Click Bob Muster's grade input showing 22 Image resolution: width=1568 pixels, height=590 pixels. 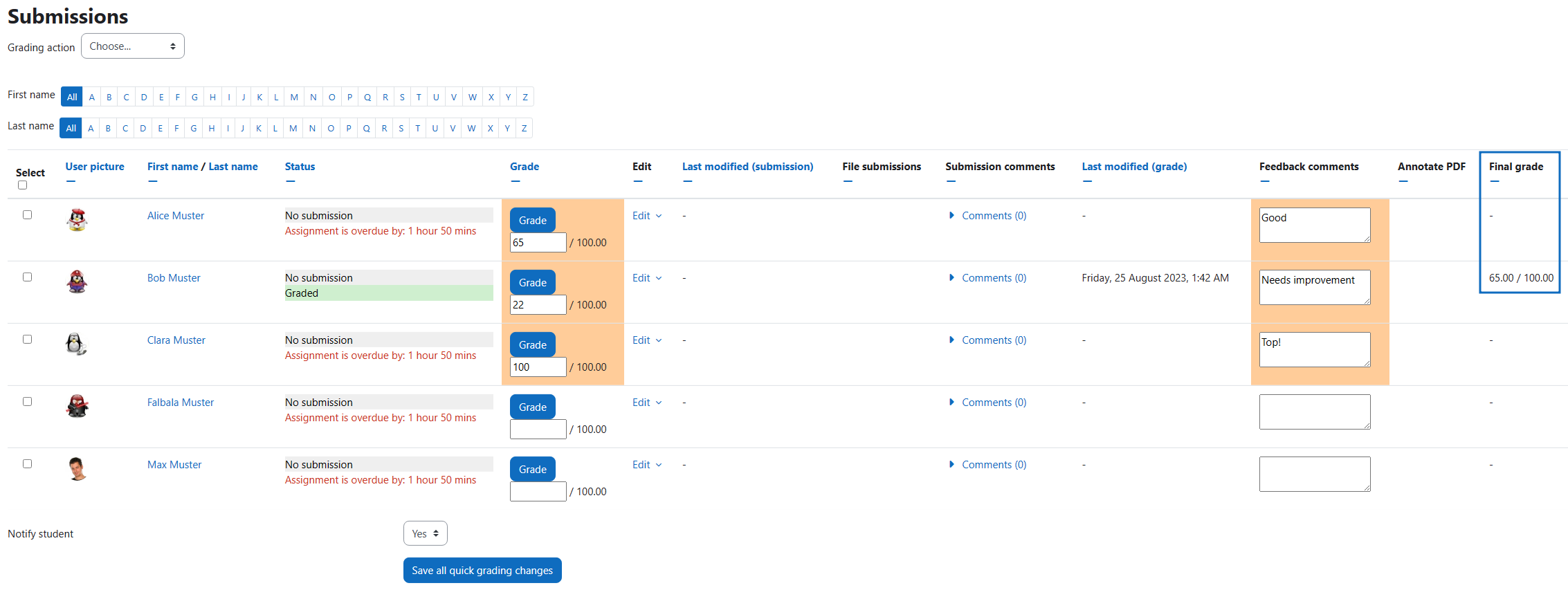pos(538,304)
